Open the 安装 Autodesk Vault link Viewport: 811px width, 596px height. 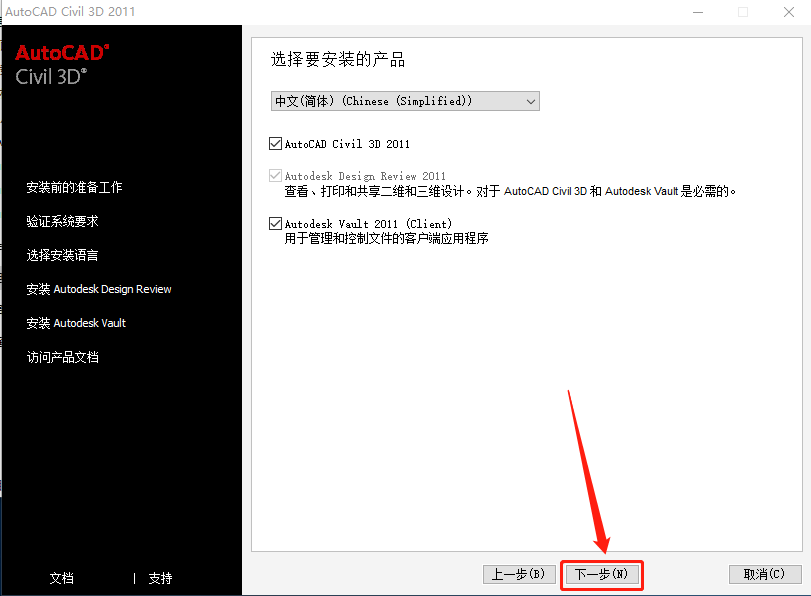coord(76,323)
